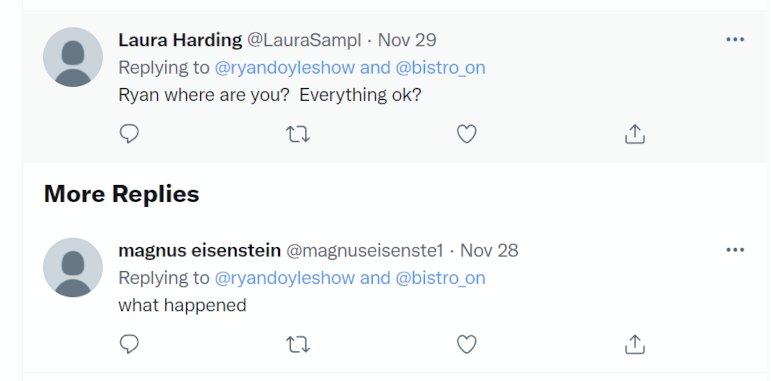Screen dimensions: 771x381
Task: Reply to Laura Harding's tweet
Action: point(129,134)
